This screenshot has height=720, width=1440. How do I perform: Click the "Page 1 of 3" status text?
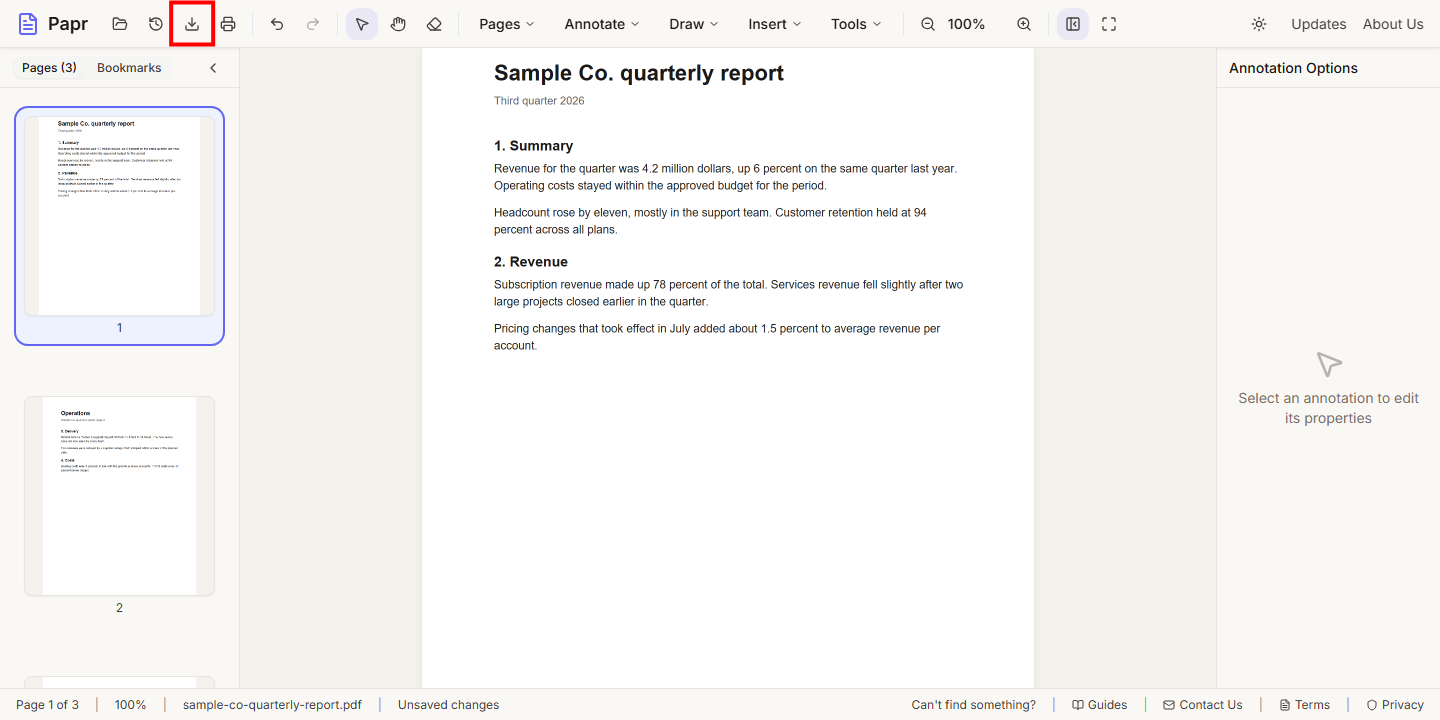coord(47,705)
